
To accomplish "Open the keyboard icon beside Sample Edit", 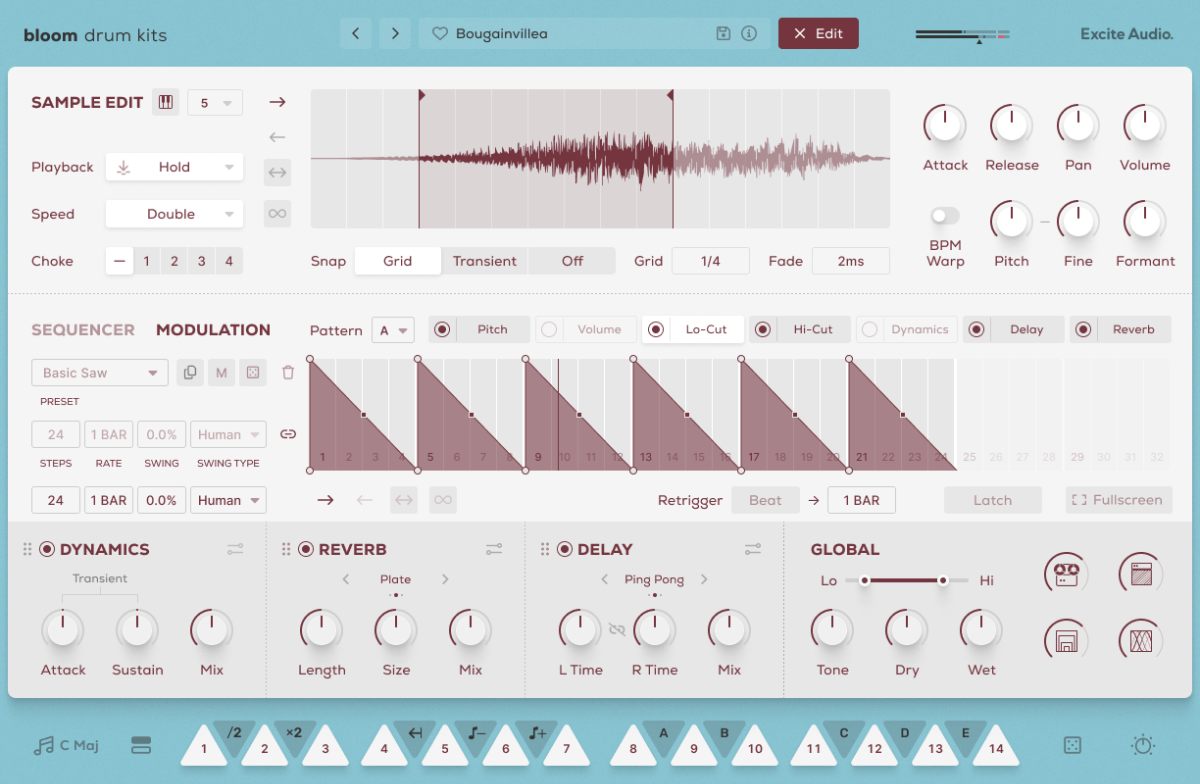I will pyautogui.click(x=165, y=101).
